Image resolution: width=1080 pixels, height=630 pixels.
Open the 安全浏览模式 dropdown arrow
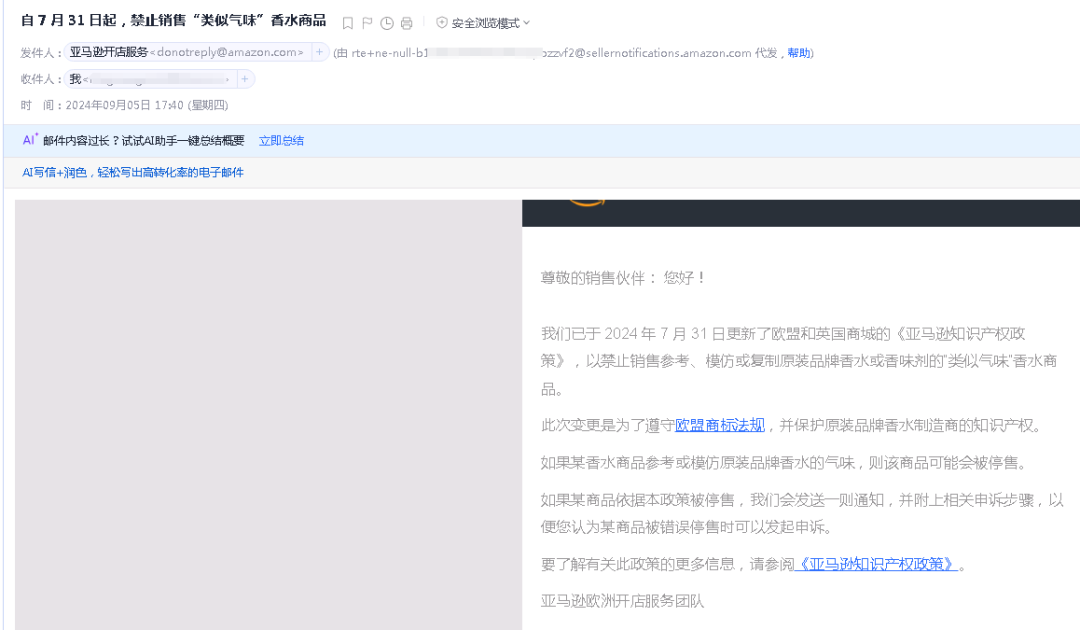pyautogui.click(x=527, y=23)
